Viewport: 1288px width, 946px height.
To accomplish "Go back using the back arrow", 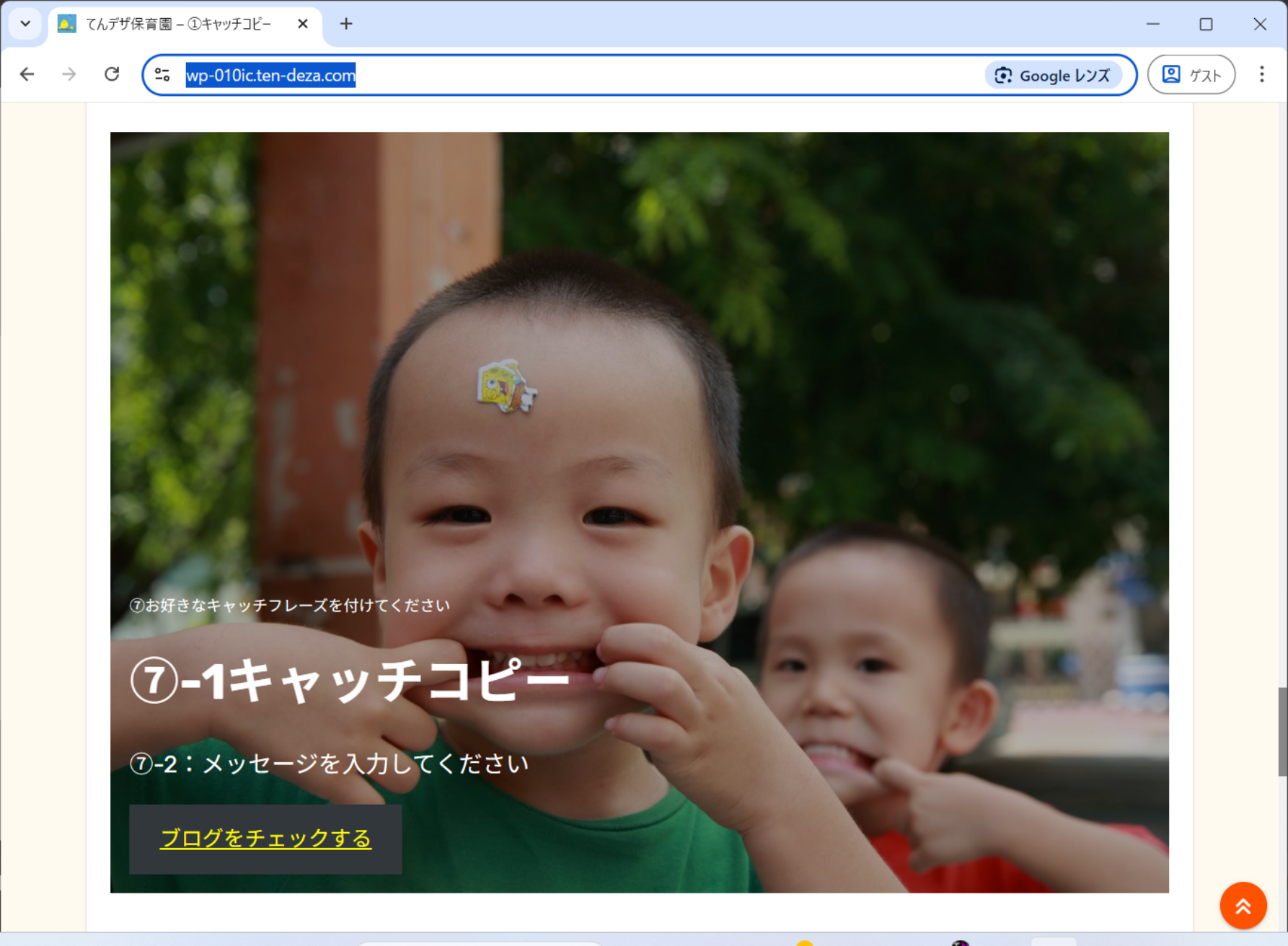I will click(x=27, y=74).
